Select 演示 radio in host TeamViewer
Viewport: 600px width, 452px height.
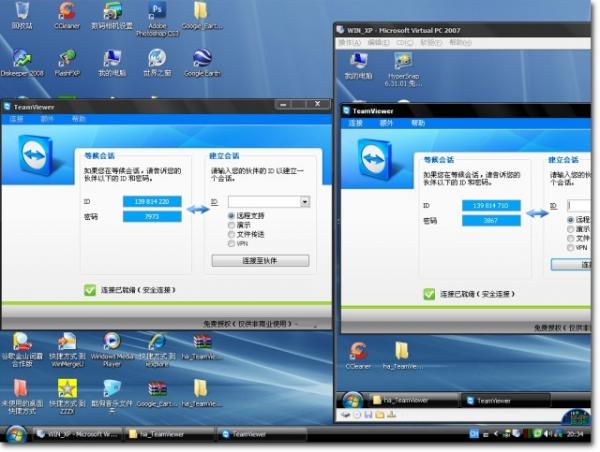pyautogui.click(x=232, y=225)
